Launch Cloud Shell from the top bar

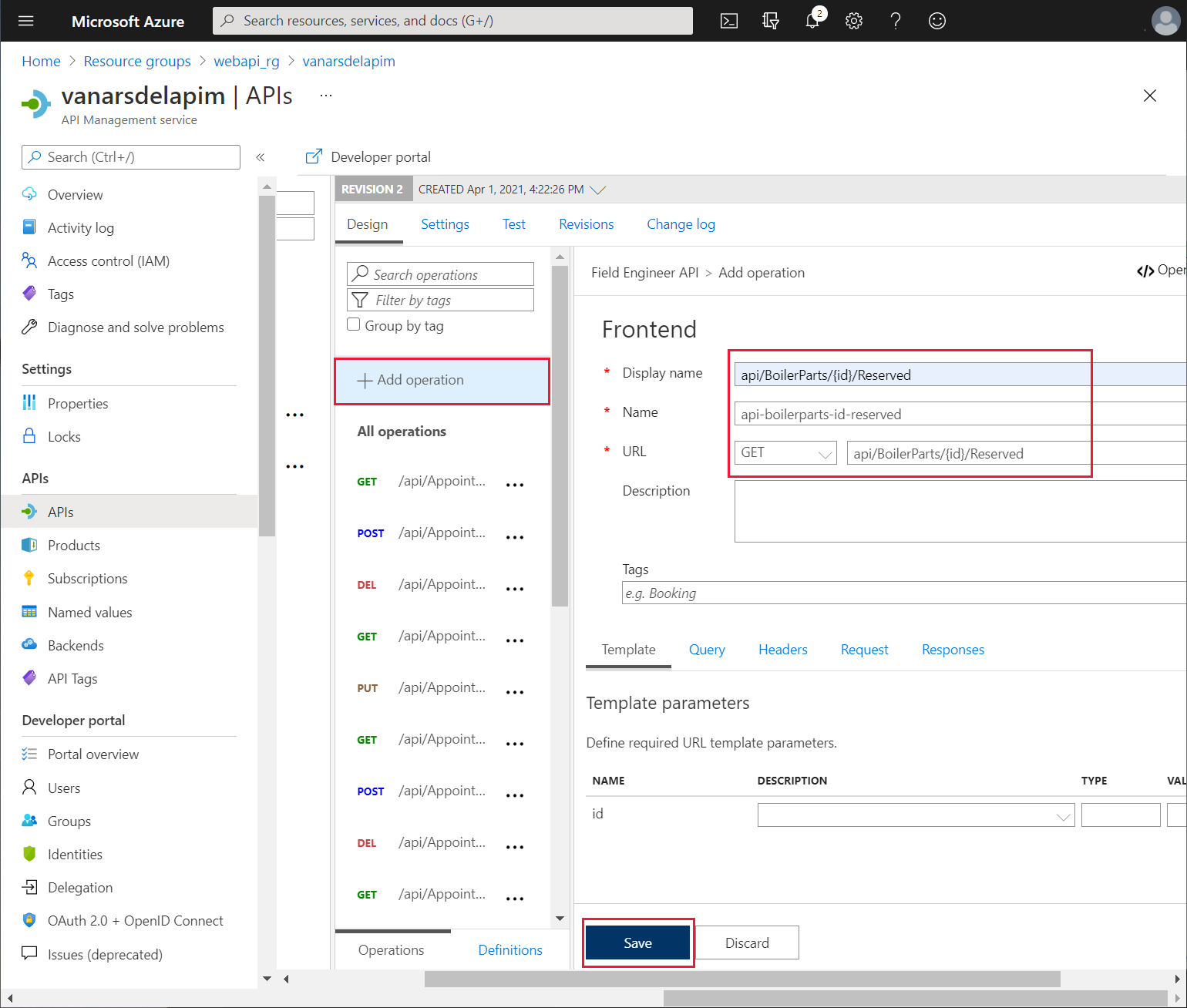coord(729,21)
